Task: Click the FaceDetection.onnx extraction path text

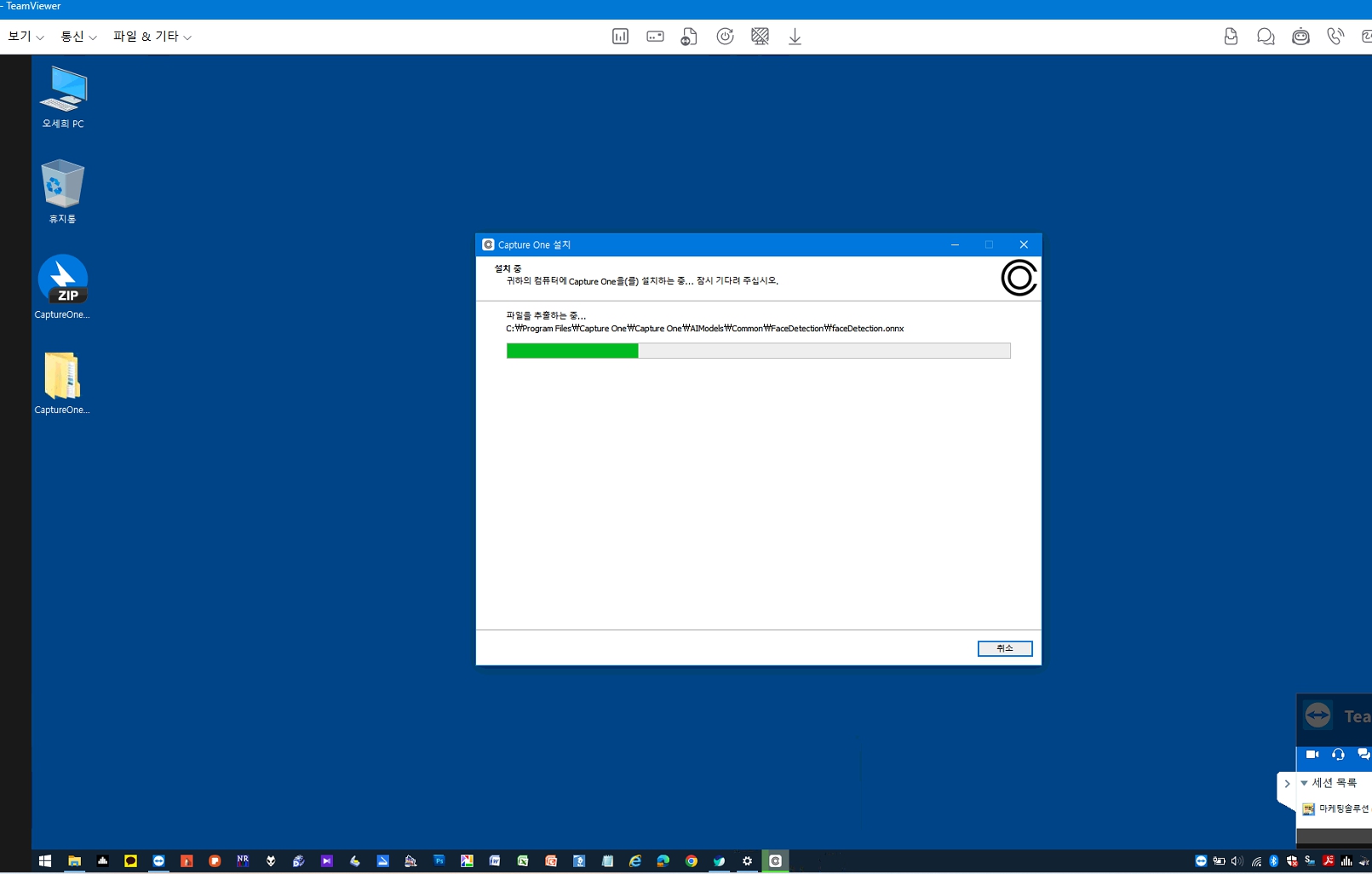Action: click(x=705, y=329)
